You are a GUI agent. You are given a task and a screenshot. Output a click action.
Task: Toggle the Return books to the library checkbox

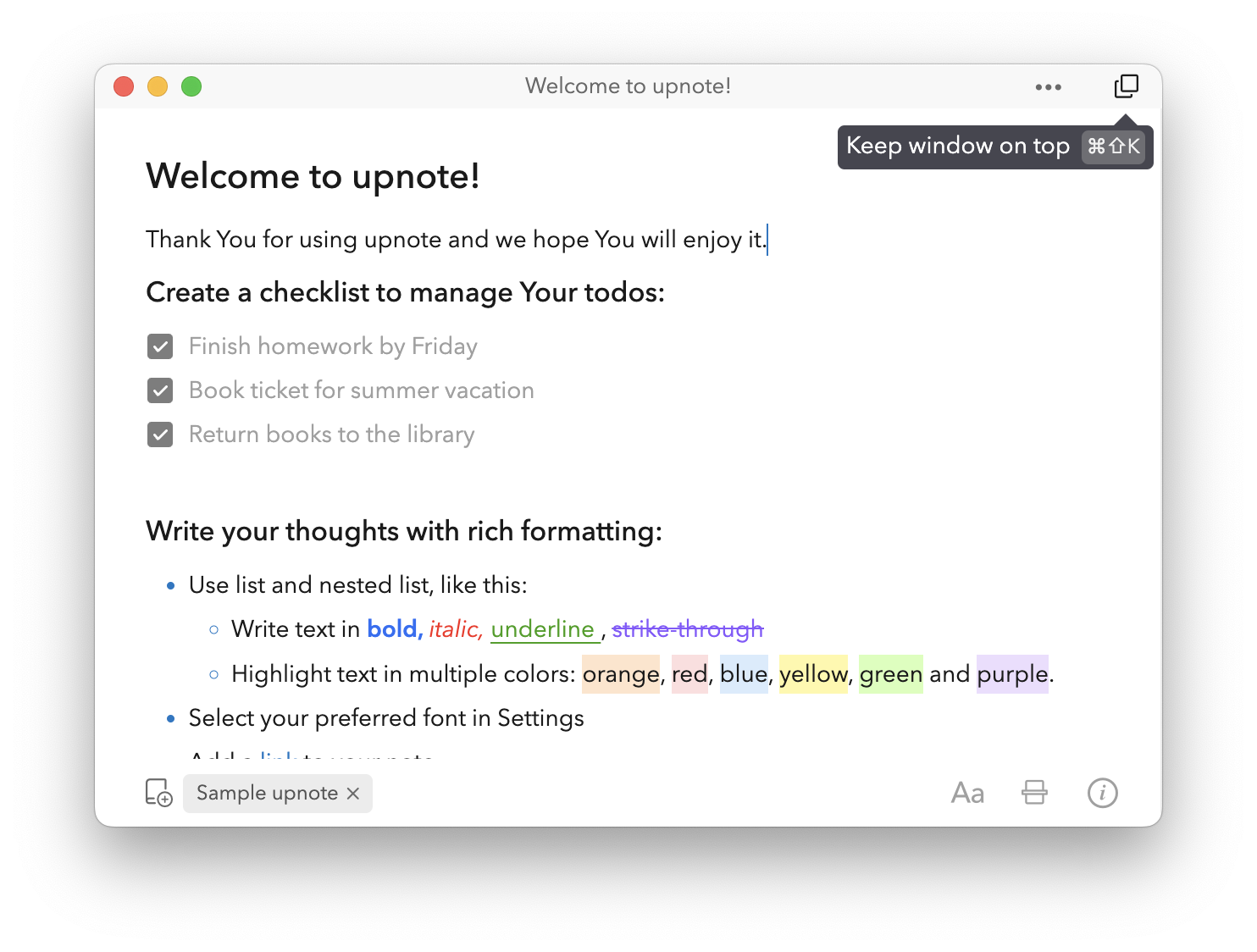[160, 434]
